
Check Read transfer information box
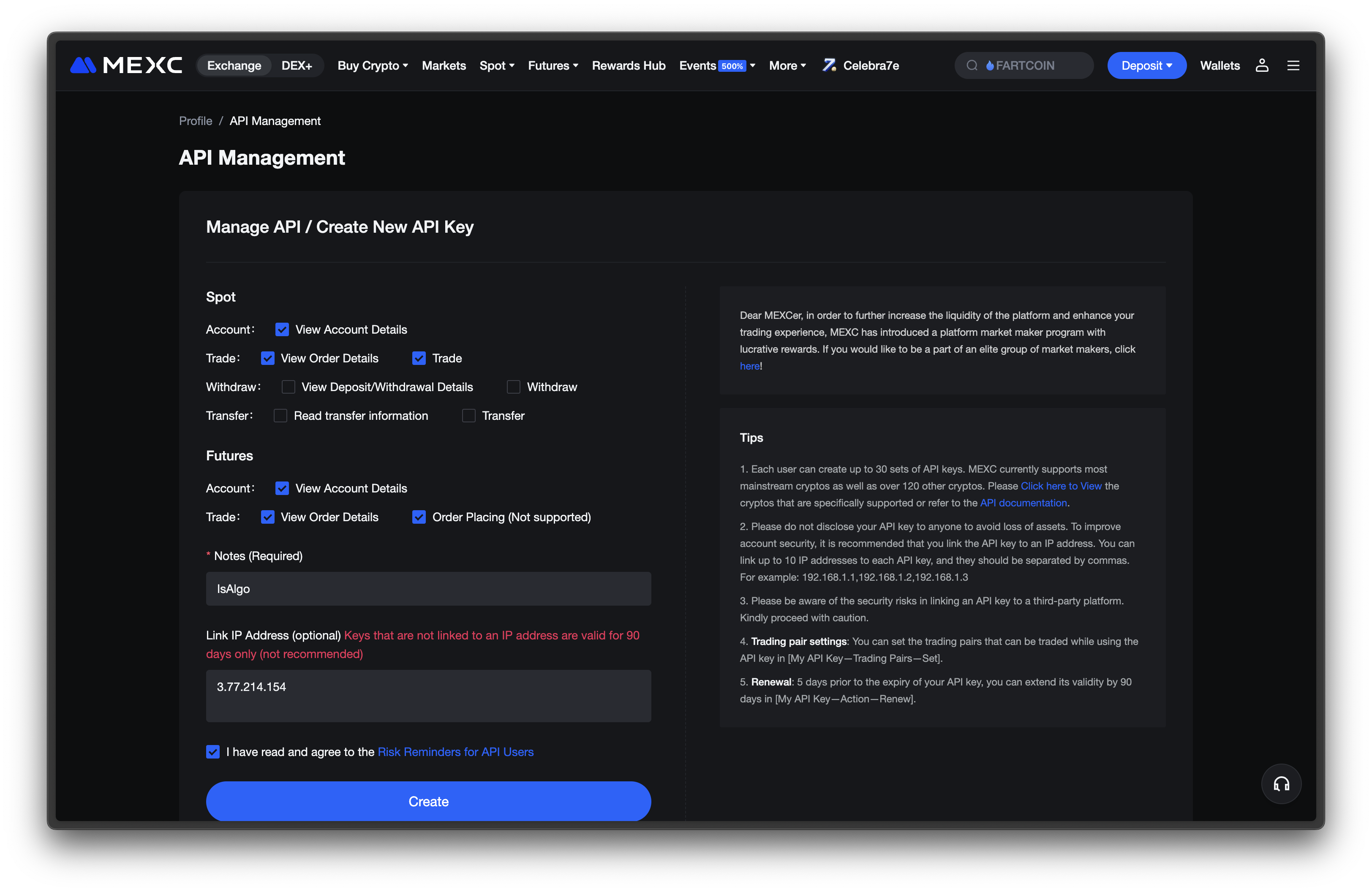coord(280,416)
